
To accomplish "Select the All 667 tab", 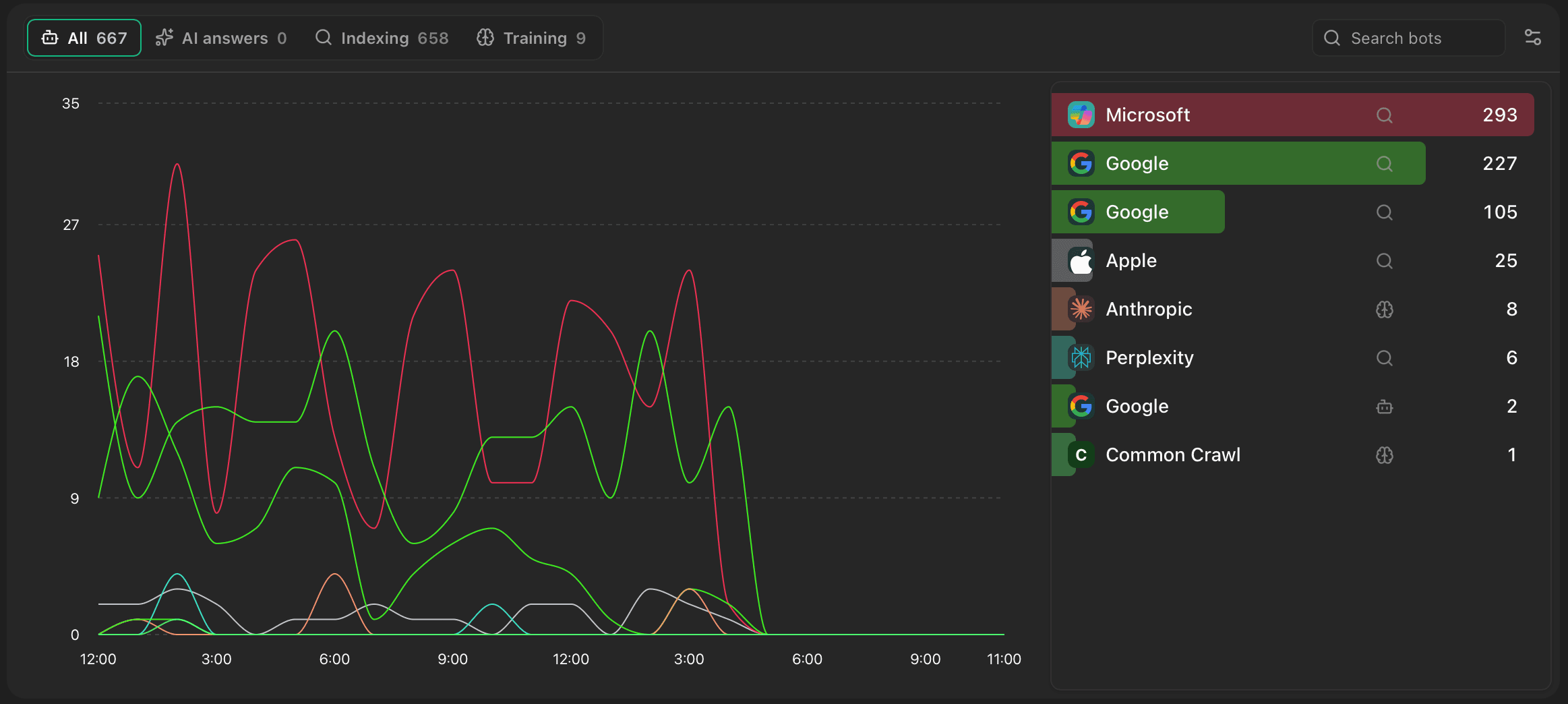I will point(84,38).
